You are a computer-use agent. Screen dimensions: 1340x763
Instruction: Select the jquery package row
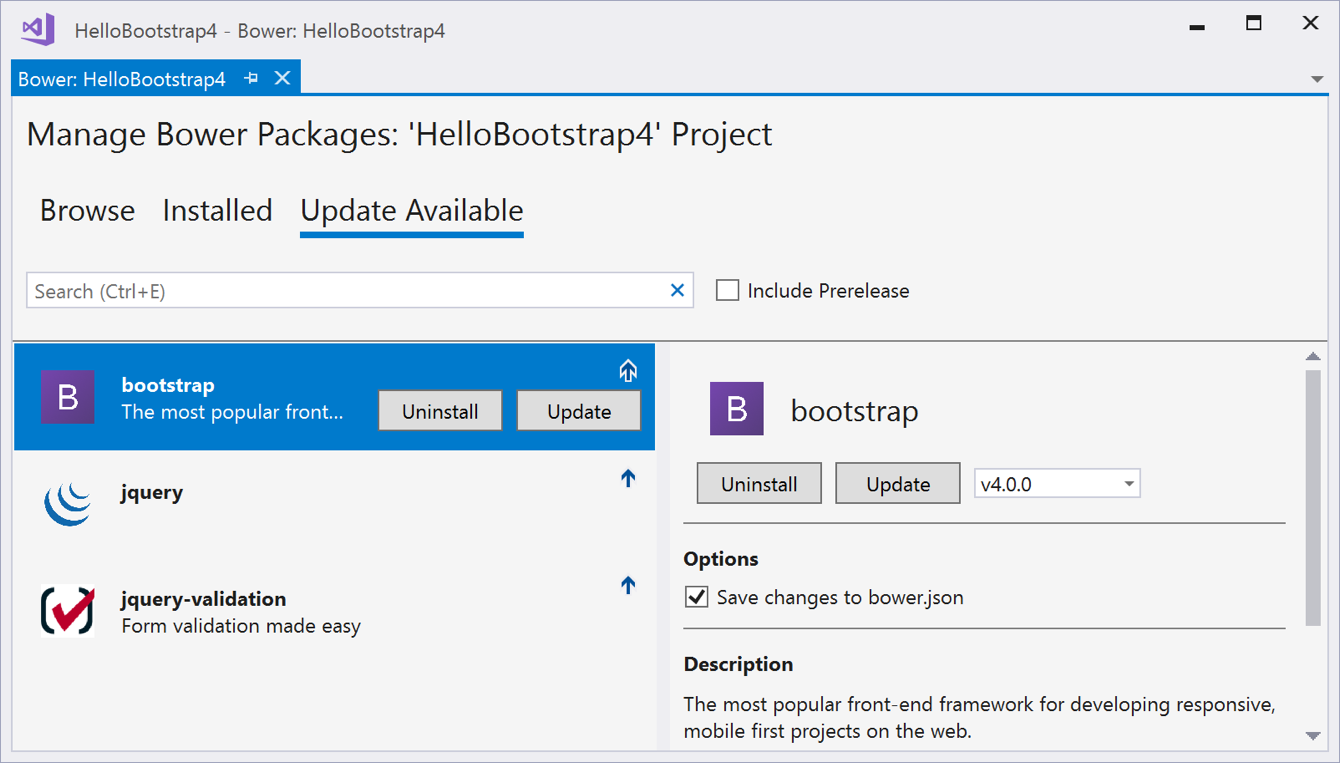[x=334, y=504]
